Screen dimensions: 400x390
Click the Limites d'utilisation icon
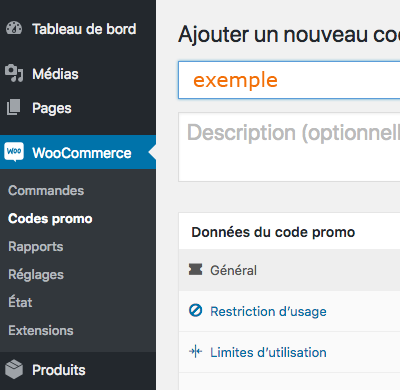point(195,351)
